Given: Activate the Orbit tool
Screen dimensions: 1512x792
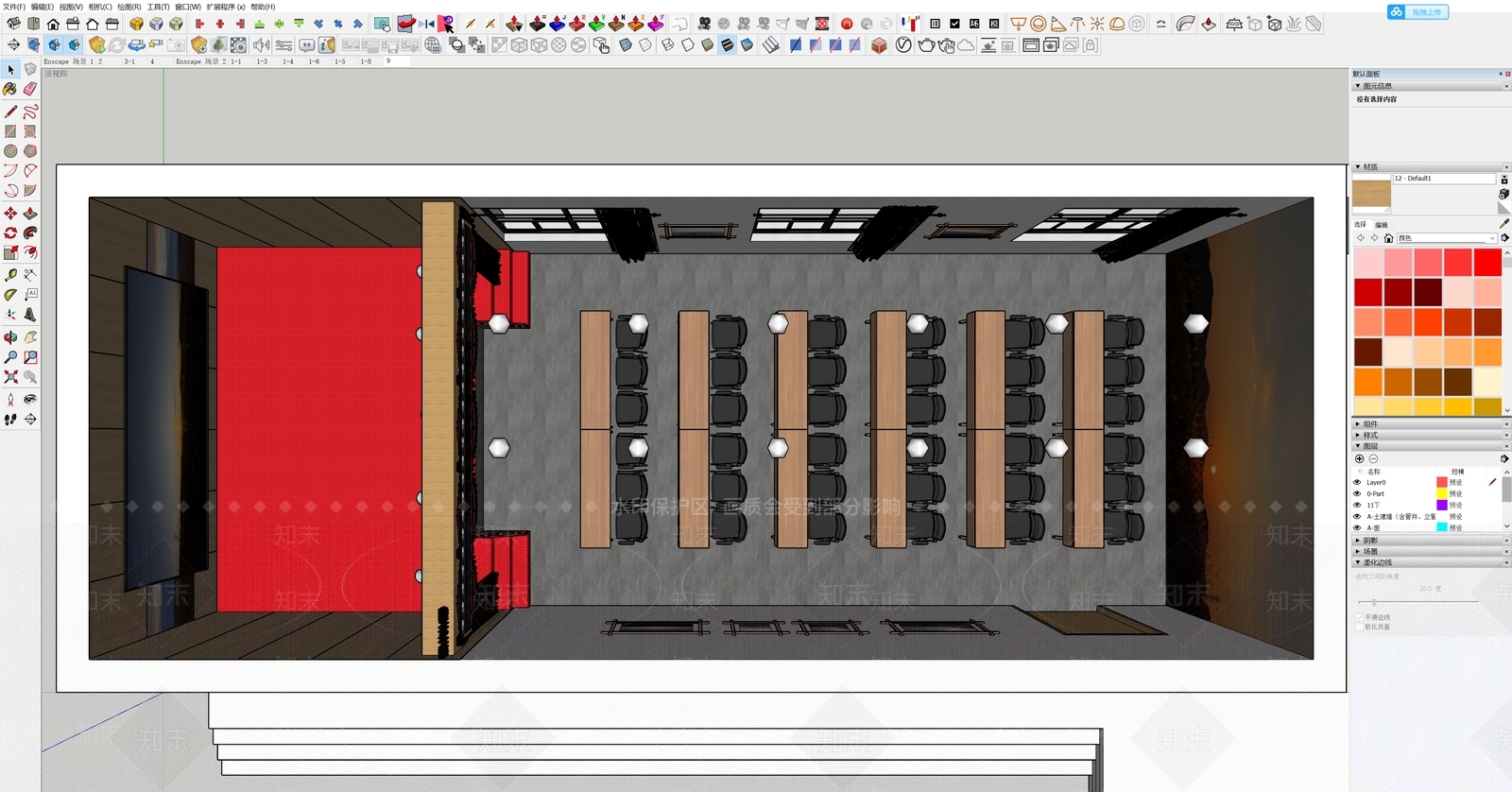Looking at the screenshot, I should click(x=10, y=337).
